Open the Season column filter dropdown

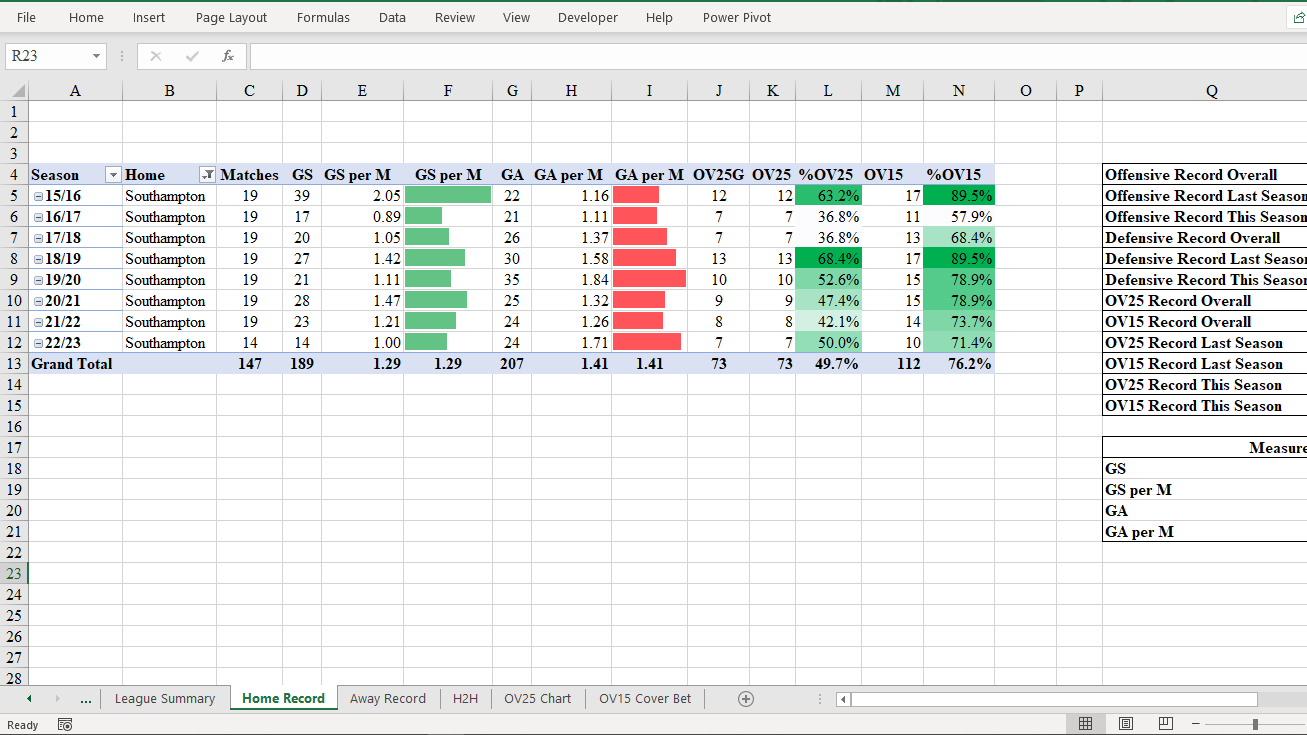pyautogui.click(x=113, y=174)
